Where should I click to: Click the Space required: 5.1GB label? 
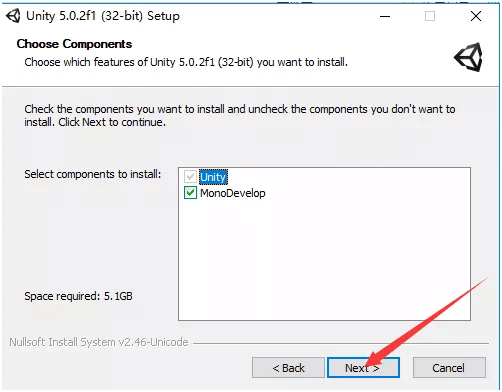(x=78, y=296)
